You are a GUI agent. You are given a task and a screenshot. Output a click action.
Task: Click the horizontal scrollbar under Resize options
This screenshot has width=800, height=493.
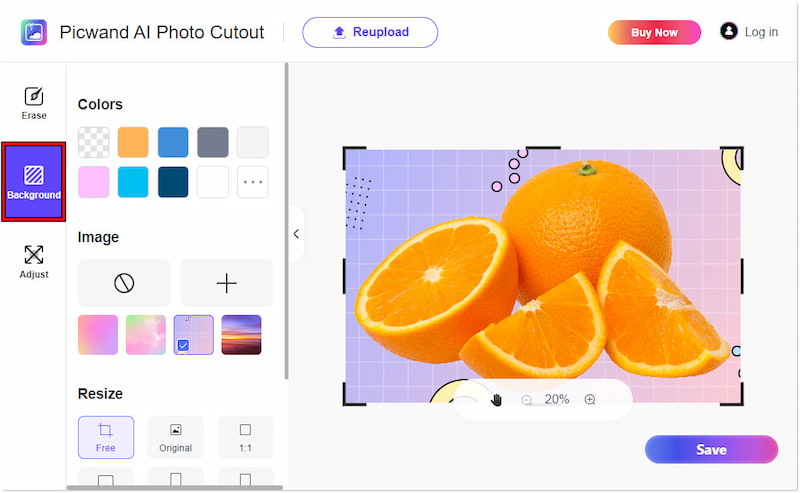point(174,487)
